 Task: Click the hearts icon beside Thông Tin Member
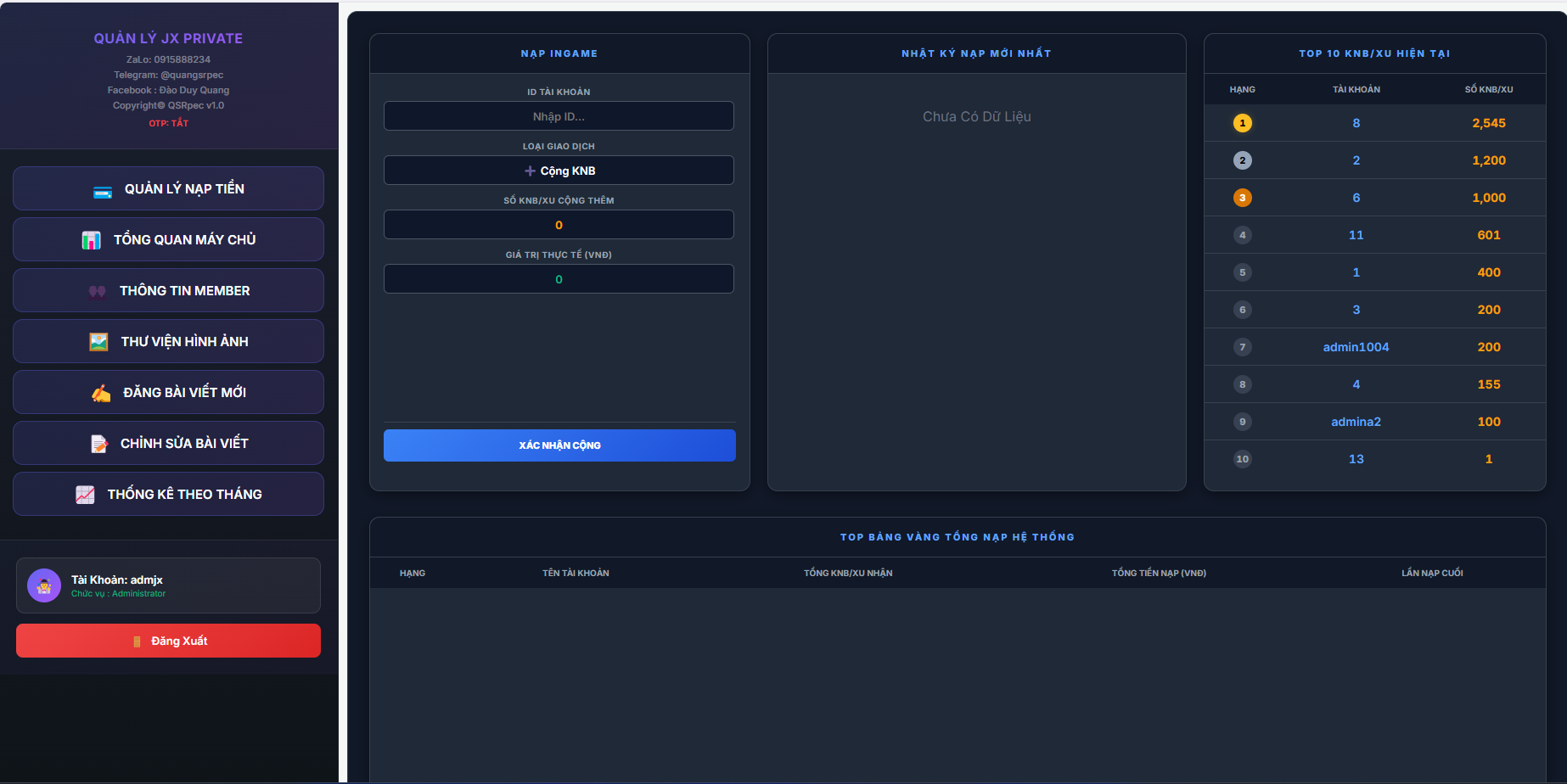(x=98, y=291)
